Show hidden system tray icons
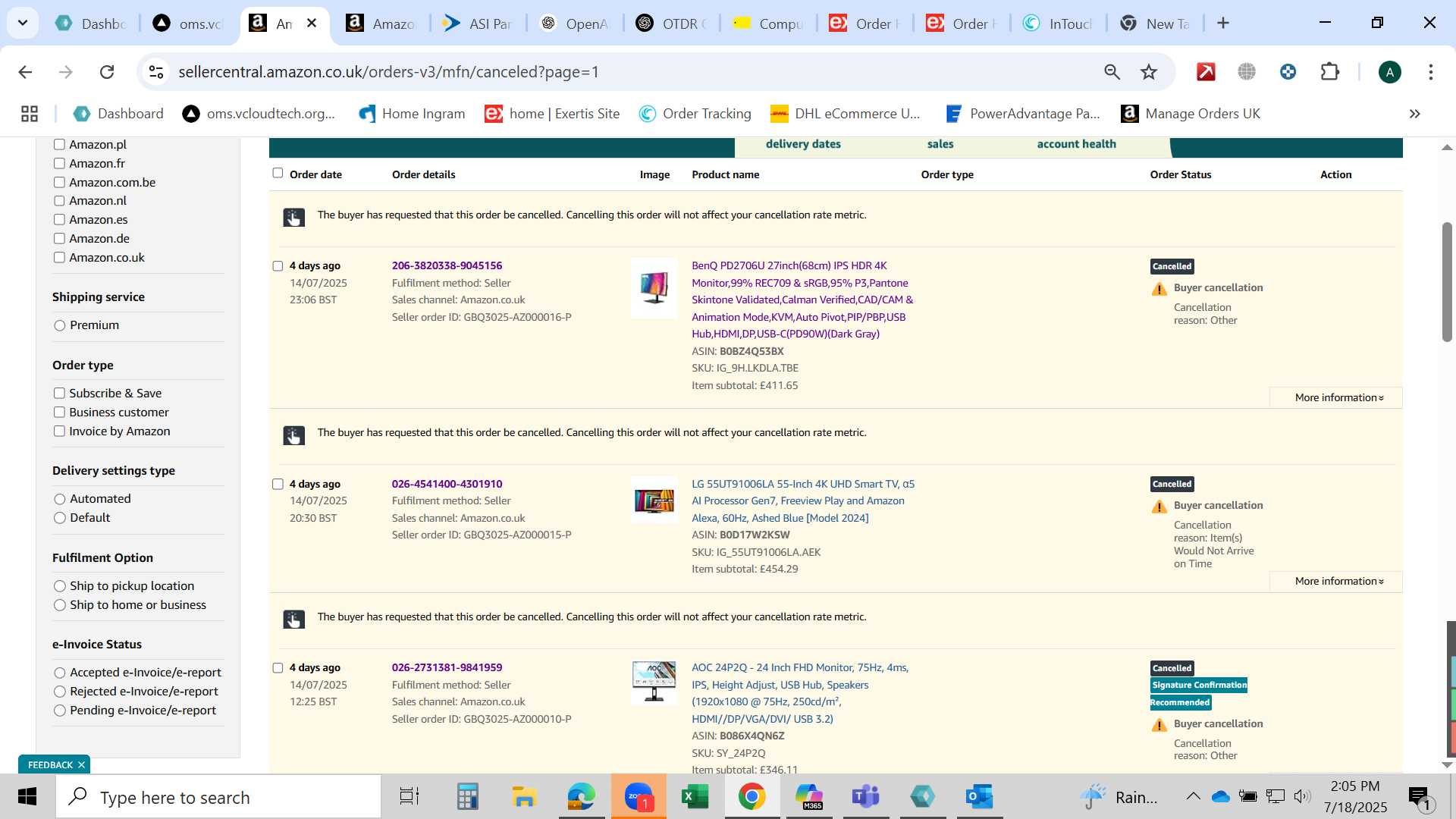 [x=1193, y=796]
